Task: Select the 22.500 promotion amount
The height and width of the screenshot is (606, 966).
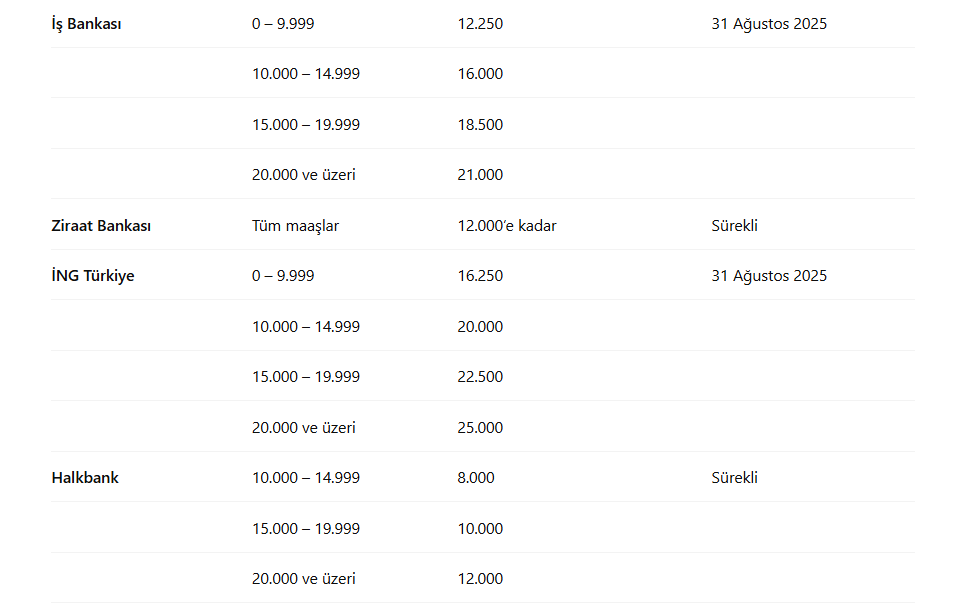Action: tap(480, 377)
